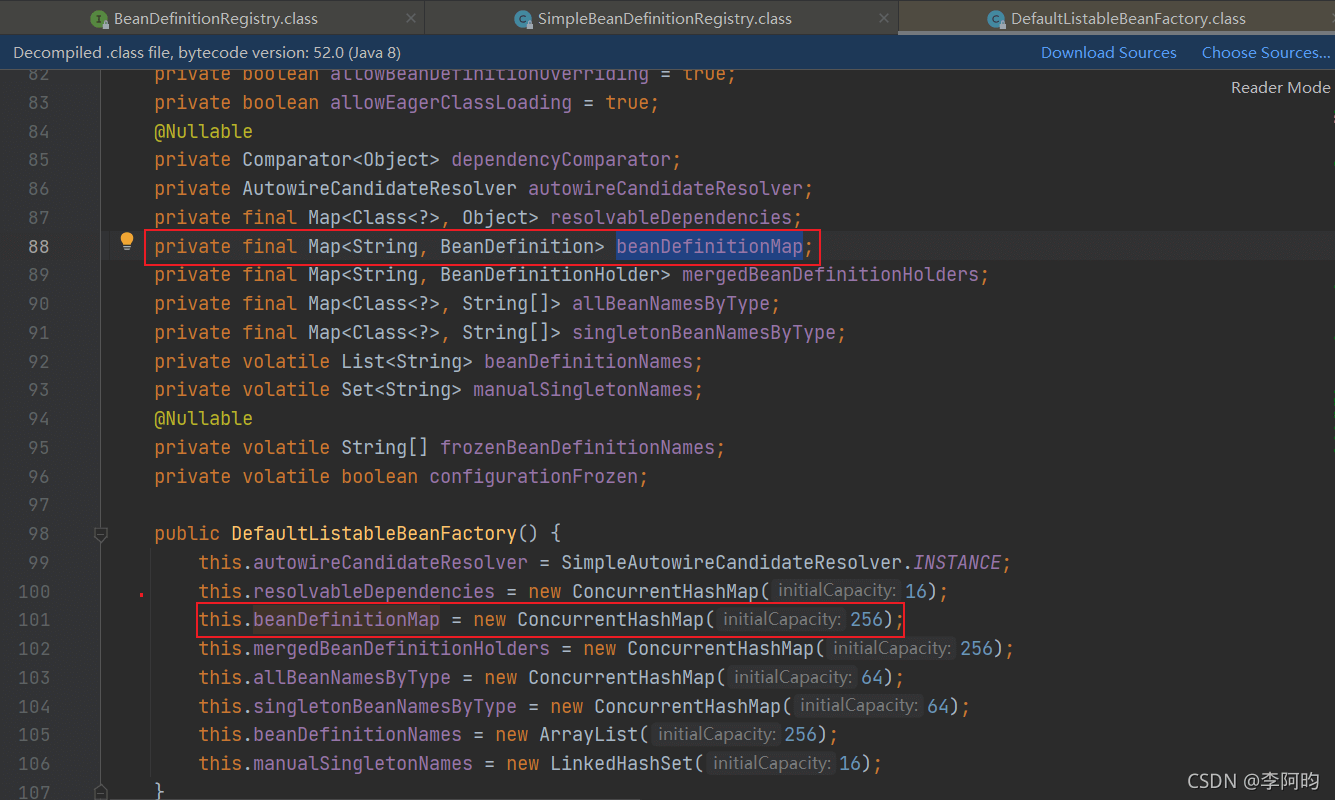Switch to SimpleBeanDefinitionRegistry.class tab
1335x800 pixels.
[664, 18]
